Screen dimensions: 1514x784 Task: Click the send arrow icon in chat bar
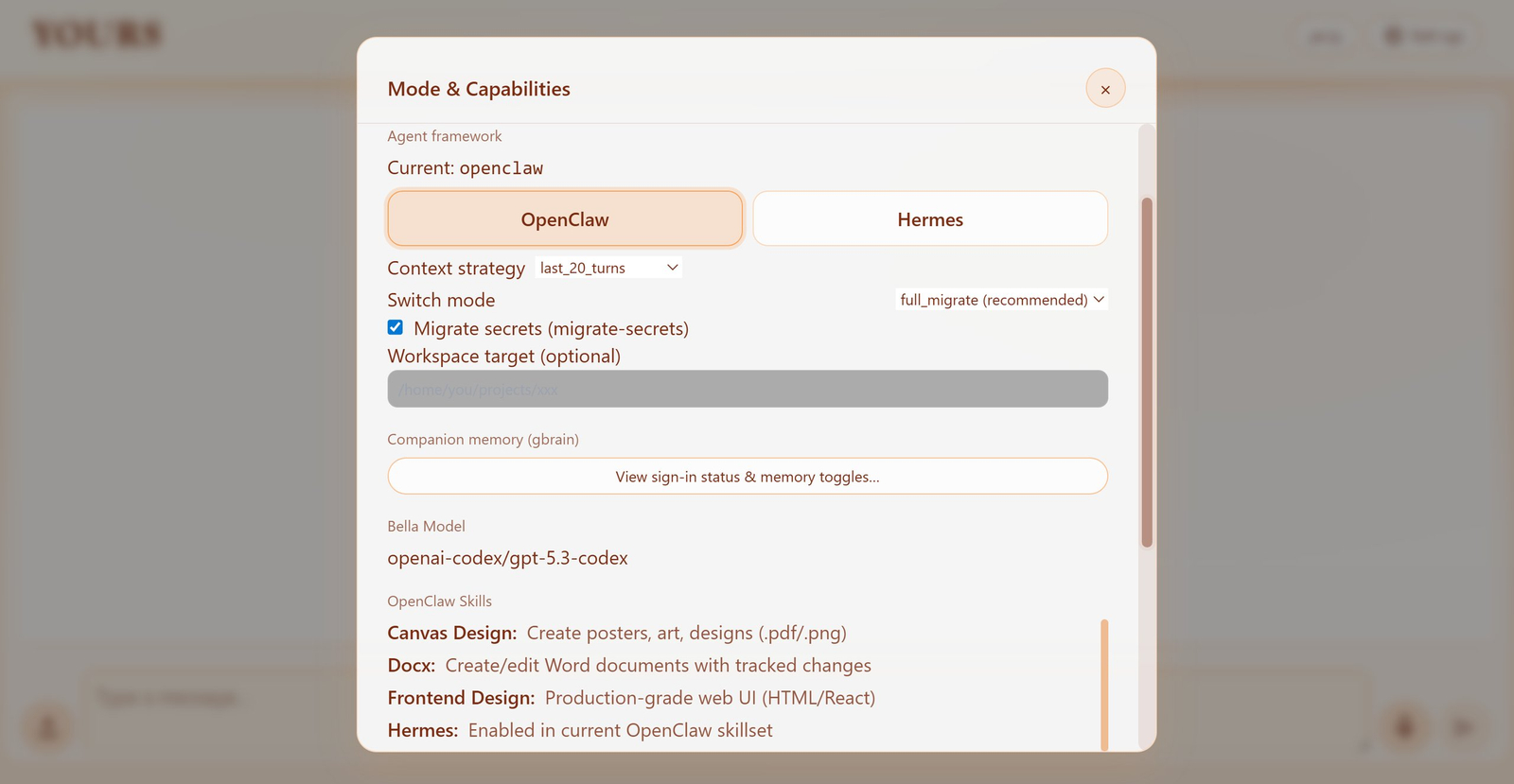[1463, 727]
